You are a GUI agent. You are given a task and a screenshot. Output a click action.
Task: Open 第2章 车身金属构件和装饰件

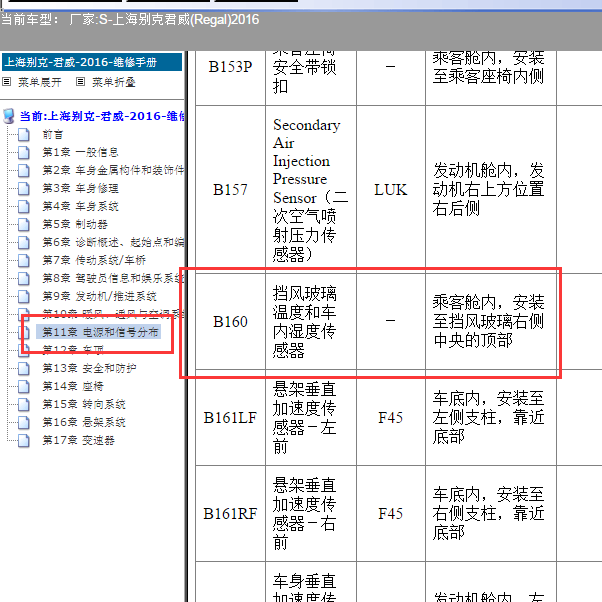113,170
